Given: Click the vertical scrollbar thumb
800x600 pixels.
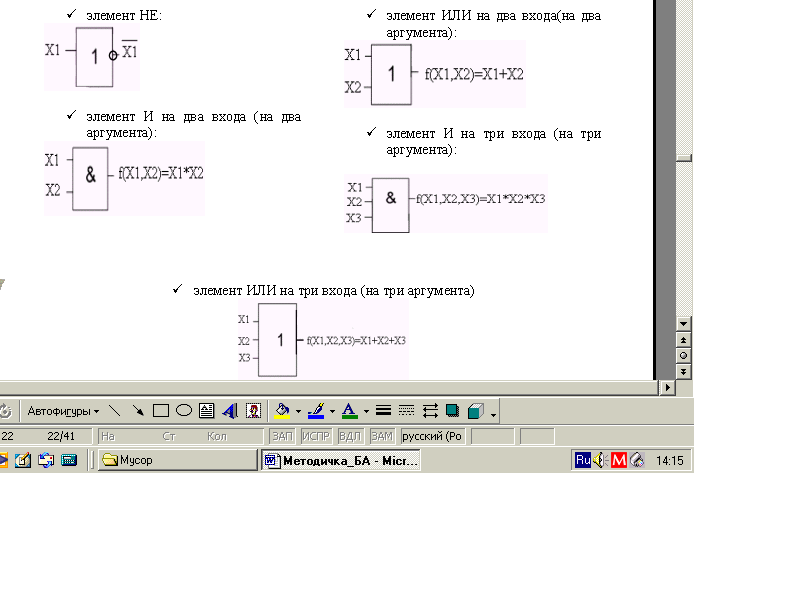Looking at the screenshot, I should click(x=684, y=158).
